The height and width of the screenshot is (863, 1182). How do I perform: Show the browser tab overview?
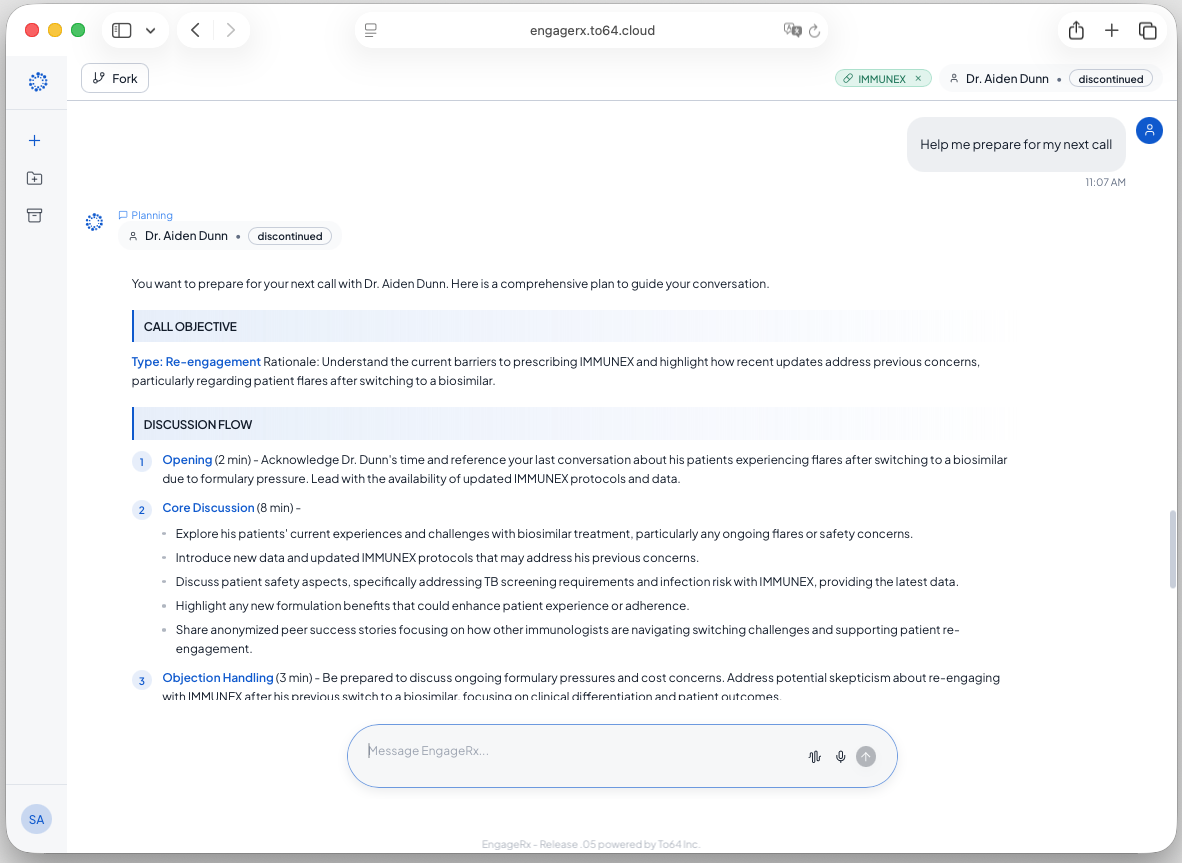tap(1147, 30)
